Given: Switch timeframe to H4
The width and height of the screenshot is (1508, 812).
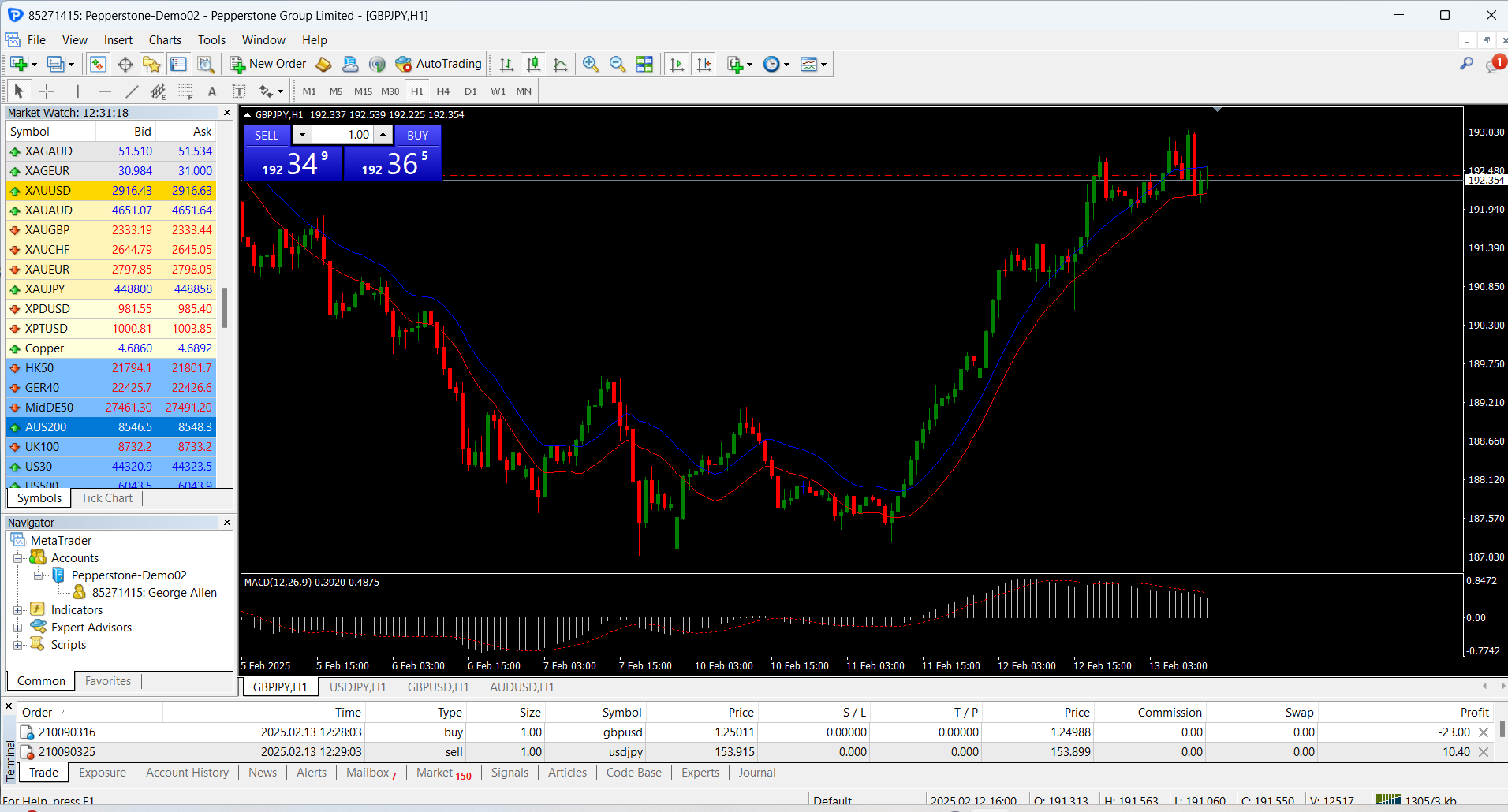Looking at the screenshot, I should 443,91.
